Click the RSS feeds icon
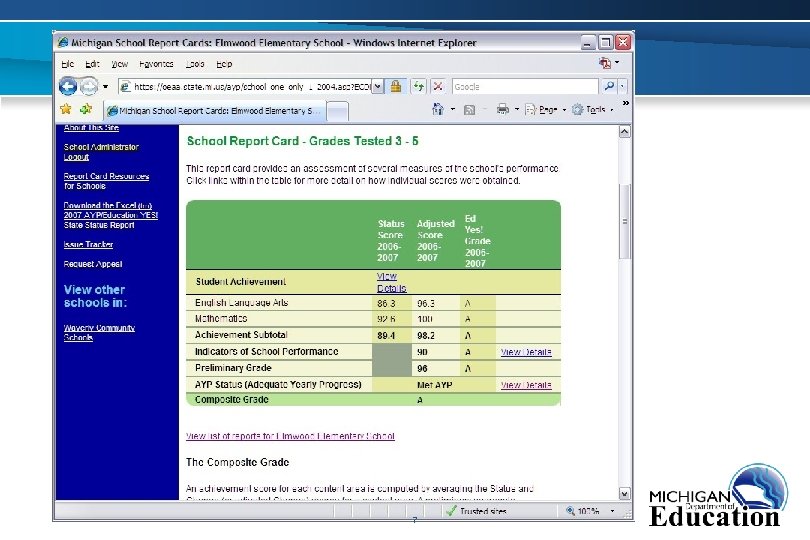Viewport: 810px width, 540px height. (x=470, y=110)
